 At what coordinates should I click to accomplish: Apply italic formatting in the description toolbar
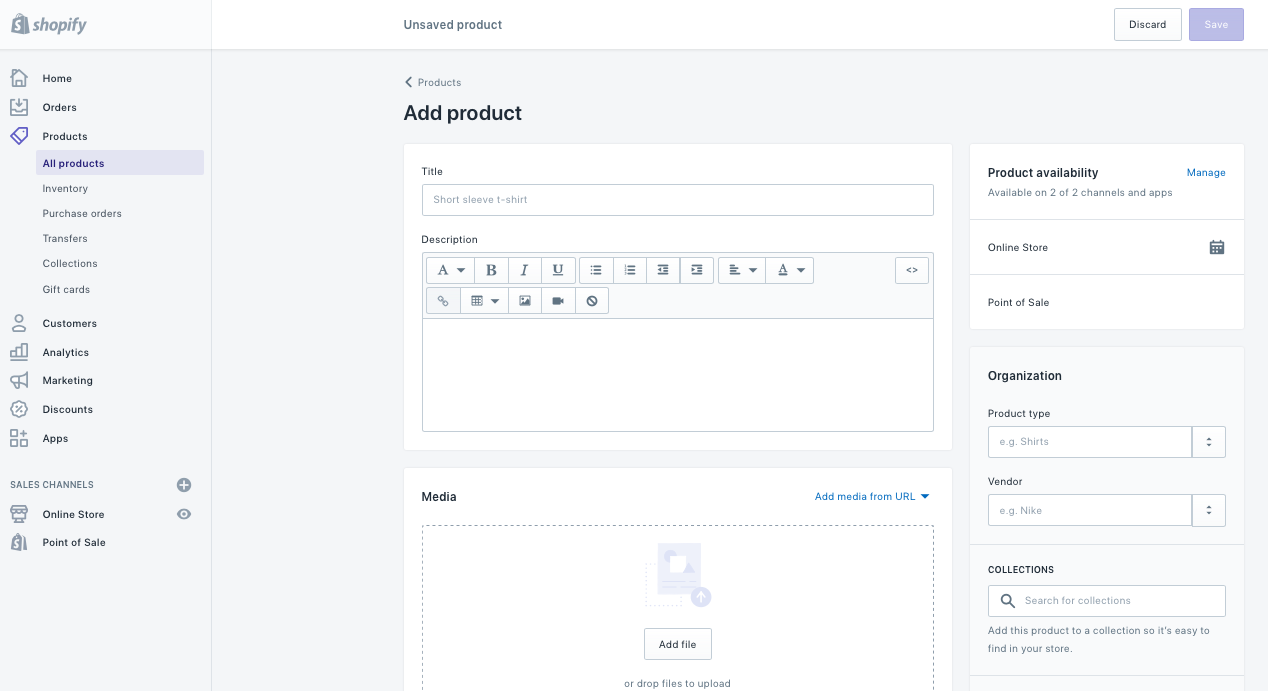pos(524,270)
